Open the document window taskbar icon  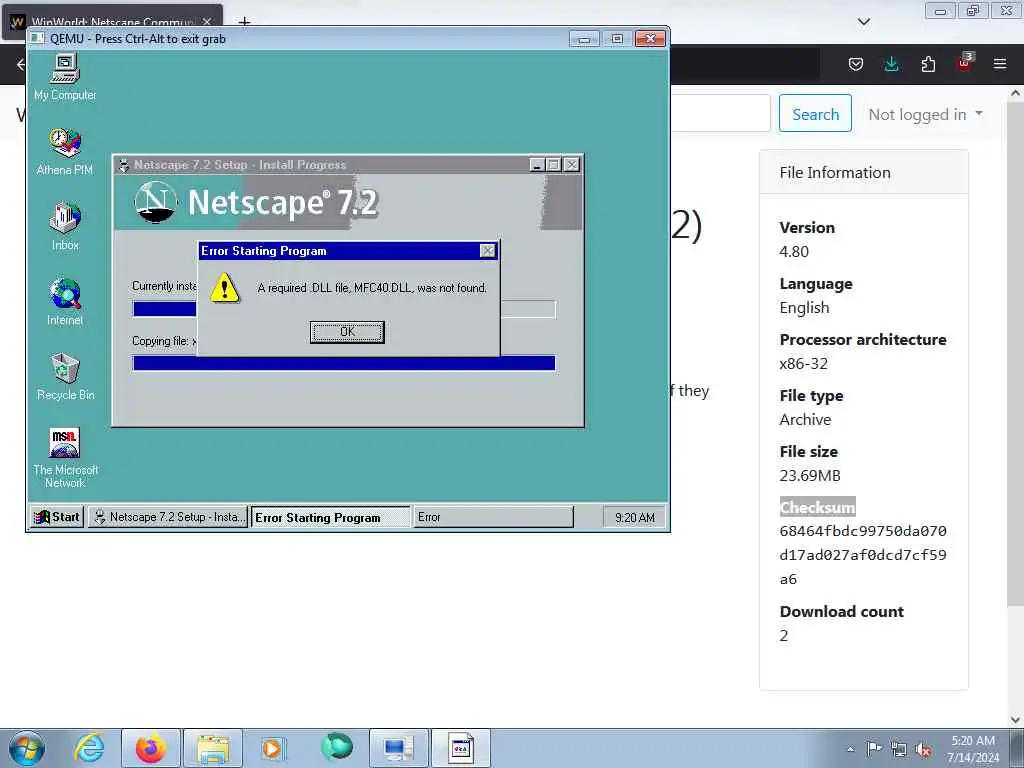(x=460, y=748)
